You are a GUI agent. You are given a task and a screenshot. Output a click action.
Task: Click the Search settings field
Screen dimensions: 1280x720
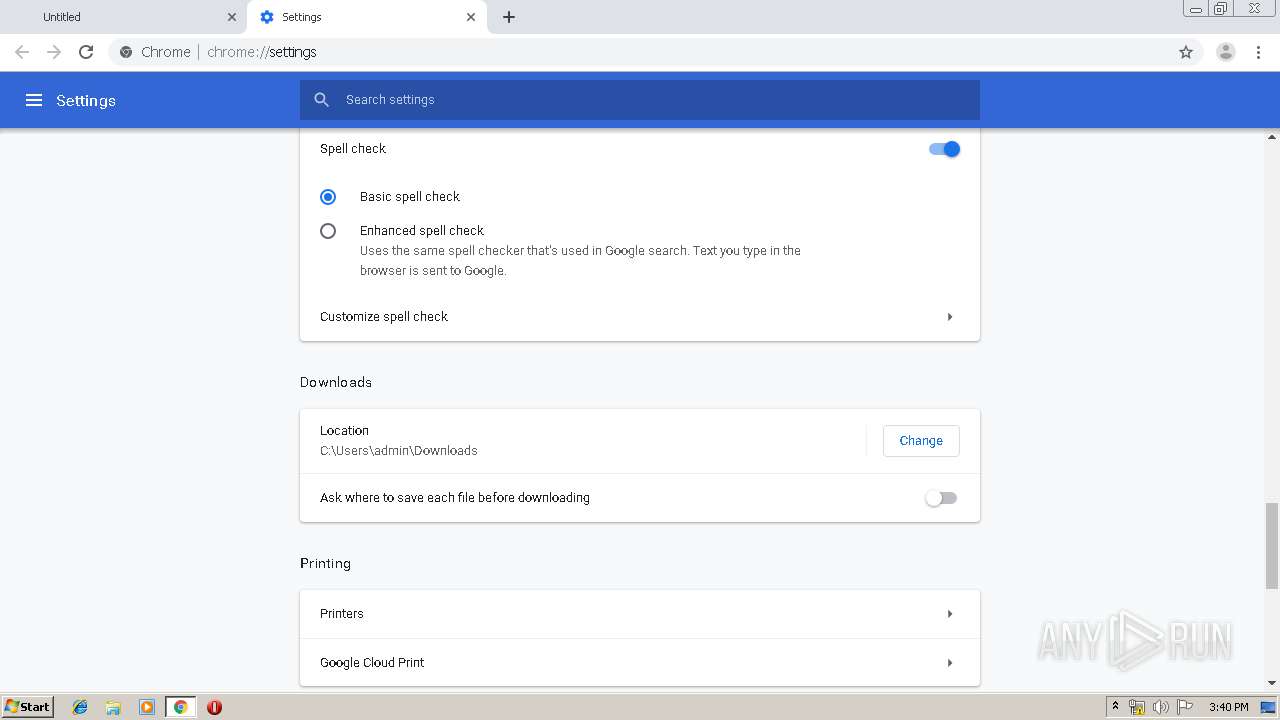[640, 100]
